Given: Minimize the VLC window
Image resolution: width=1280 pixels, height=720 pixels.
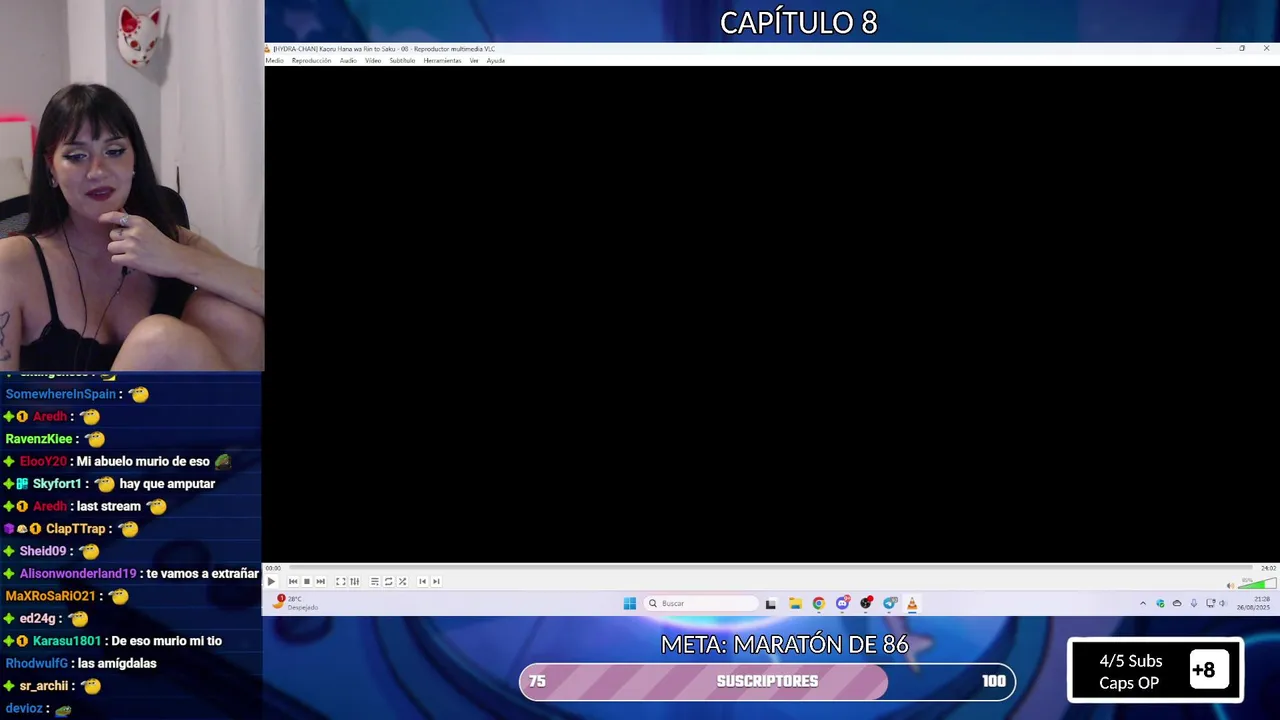Looking at the screenshot, I should 1218,48.
